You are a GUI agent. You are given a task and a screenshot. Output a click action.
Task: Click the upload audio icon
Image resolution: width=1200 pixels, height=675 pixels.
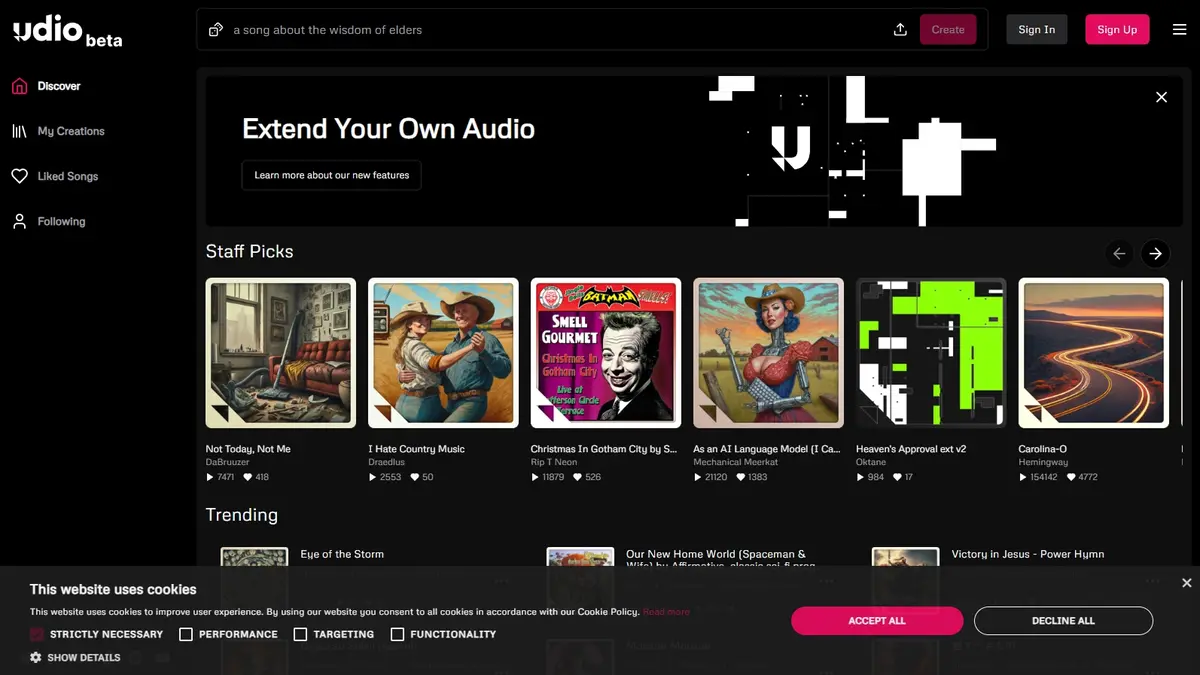tap(900, 30)
